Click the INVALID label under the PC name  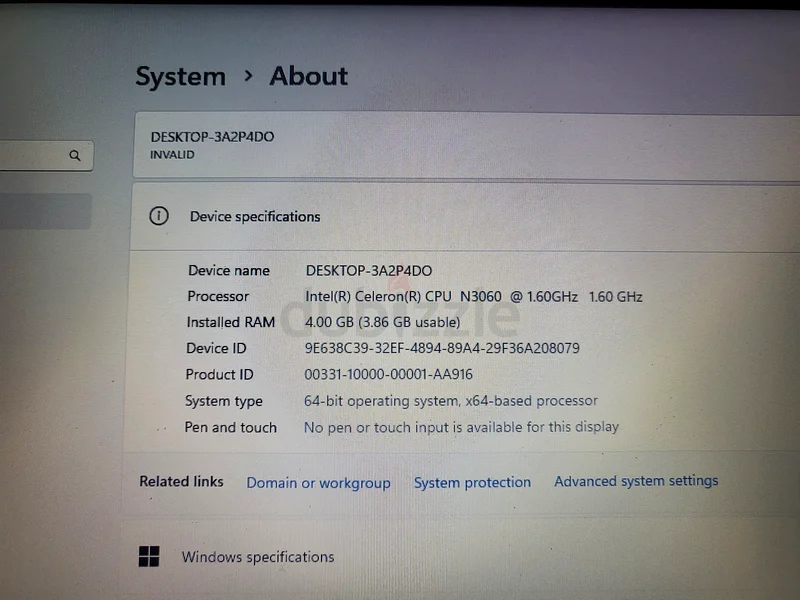(x=172, y=155)
